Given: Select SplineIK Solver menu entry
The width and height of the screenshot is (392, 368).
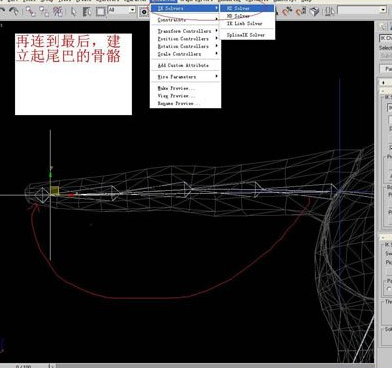Looking at the screenshot, I should pyautogui.click(x=247, y=35).
